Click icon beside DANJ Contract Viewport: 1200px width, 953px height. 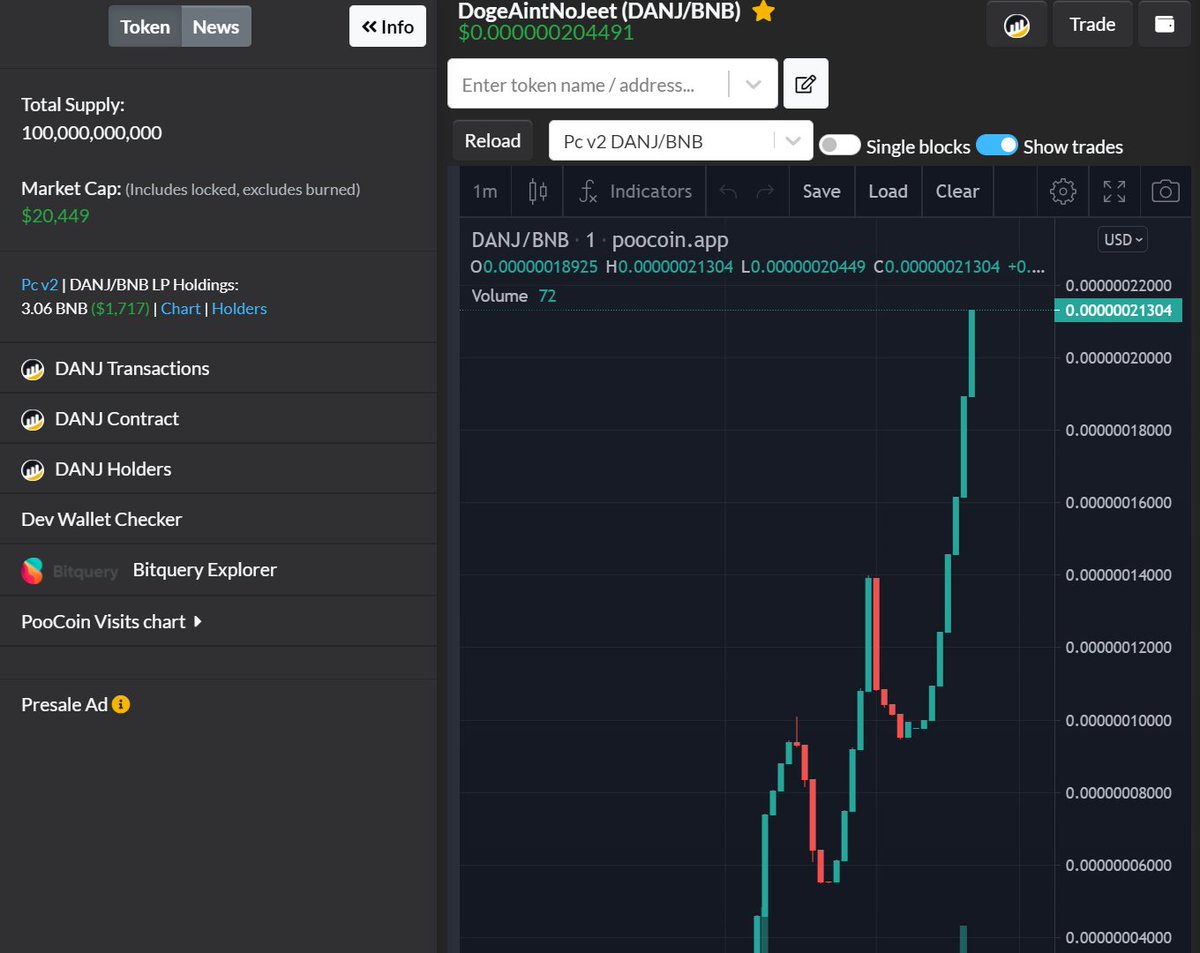click(33, 419)
